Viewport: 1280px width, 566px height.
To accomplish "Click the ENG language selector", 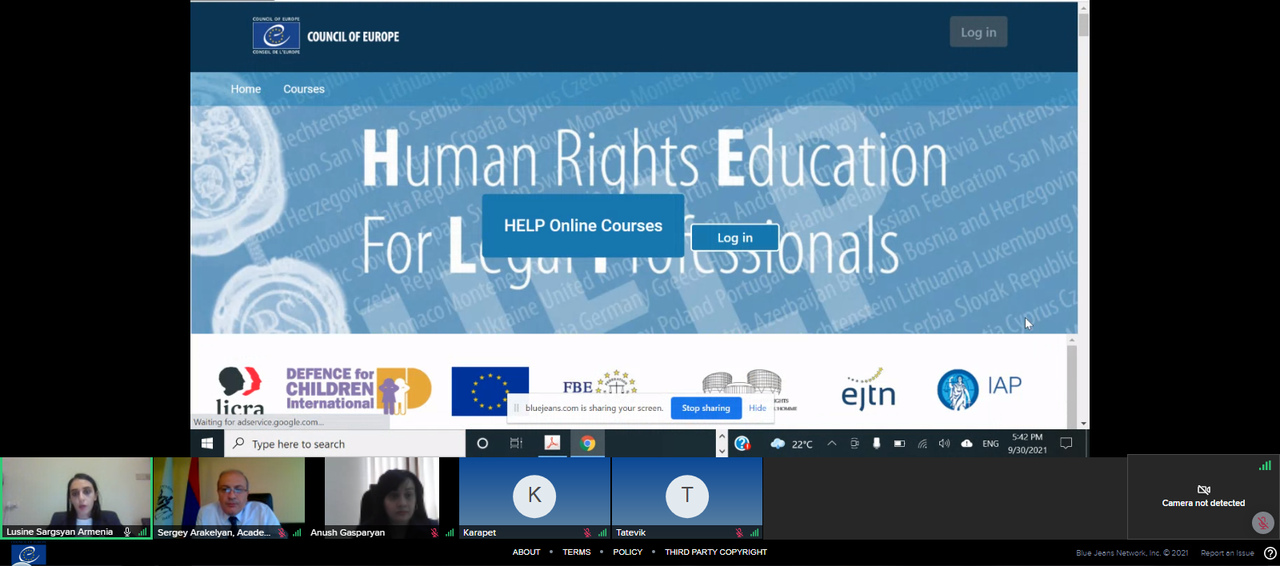I will tap(990, 443).
